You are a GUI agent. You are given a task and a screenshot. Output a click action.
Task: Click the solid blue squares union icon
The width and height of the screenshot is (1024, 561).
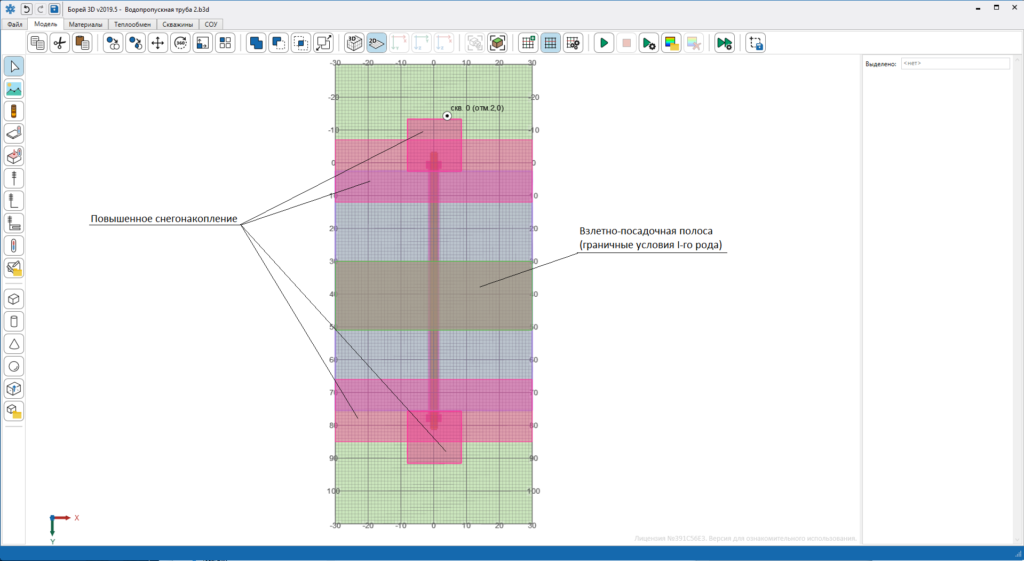[257, 43]
